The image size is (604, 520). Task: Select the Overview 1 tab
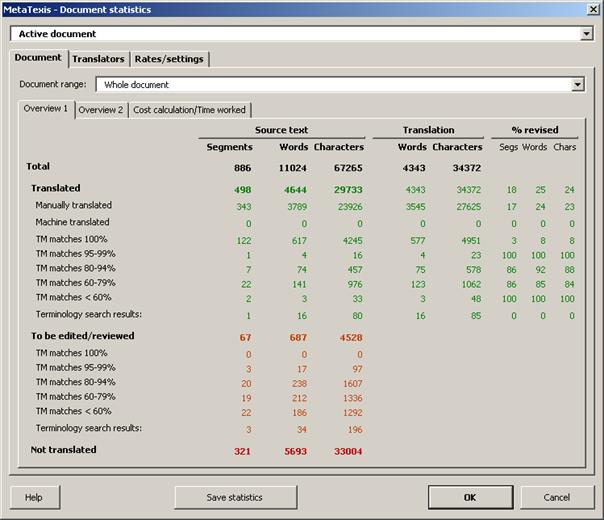pos(45,109)
